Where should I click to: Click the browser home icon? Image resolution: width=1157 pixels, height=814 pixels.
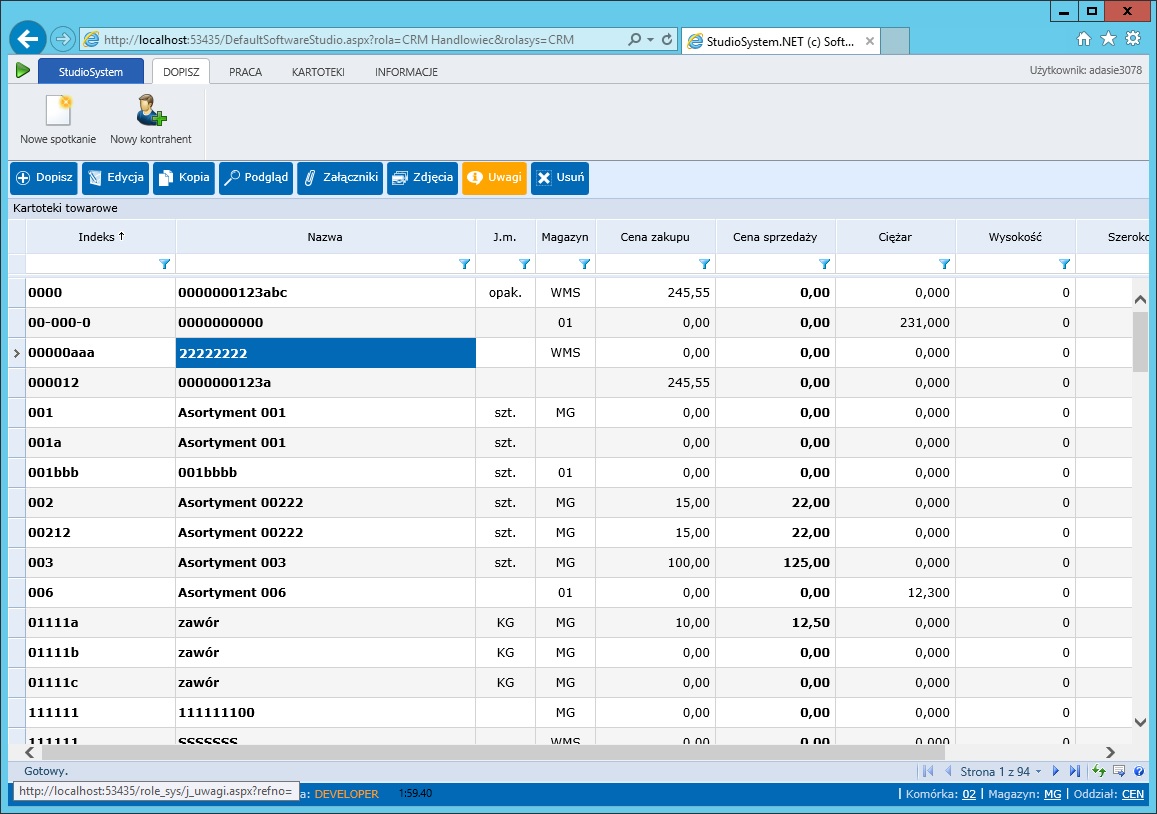pyautogui.click(x=1083, y=39)
